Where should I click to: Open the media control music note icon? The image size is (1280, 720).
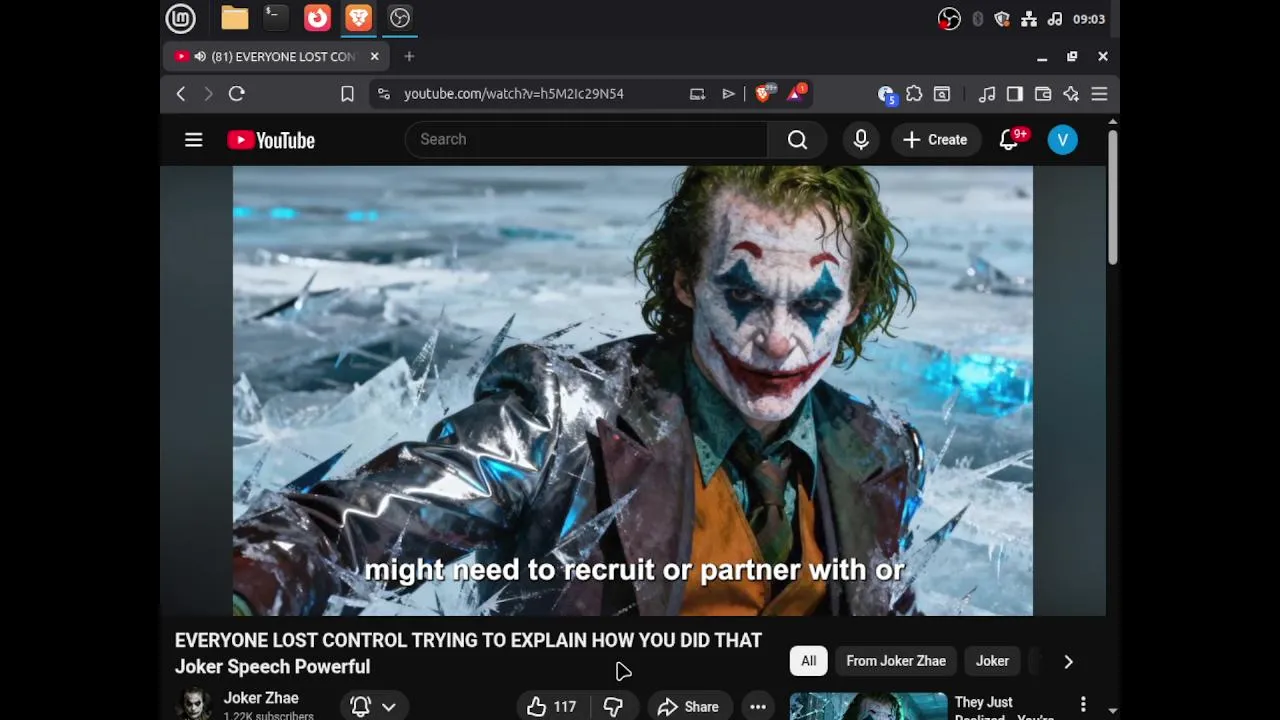point(987,94)
